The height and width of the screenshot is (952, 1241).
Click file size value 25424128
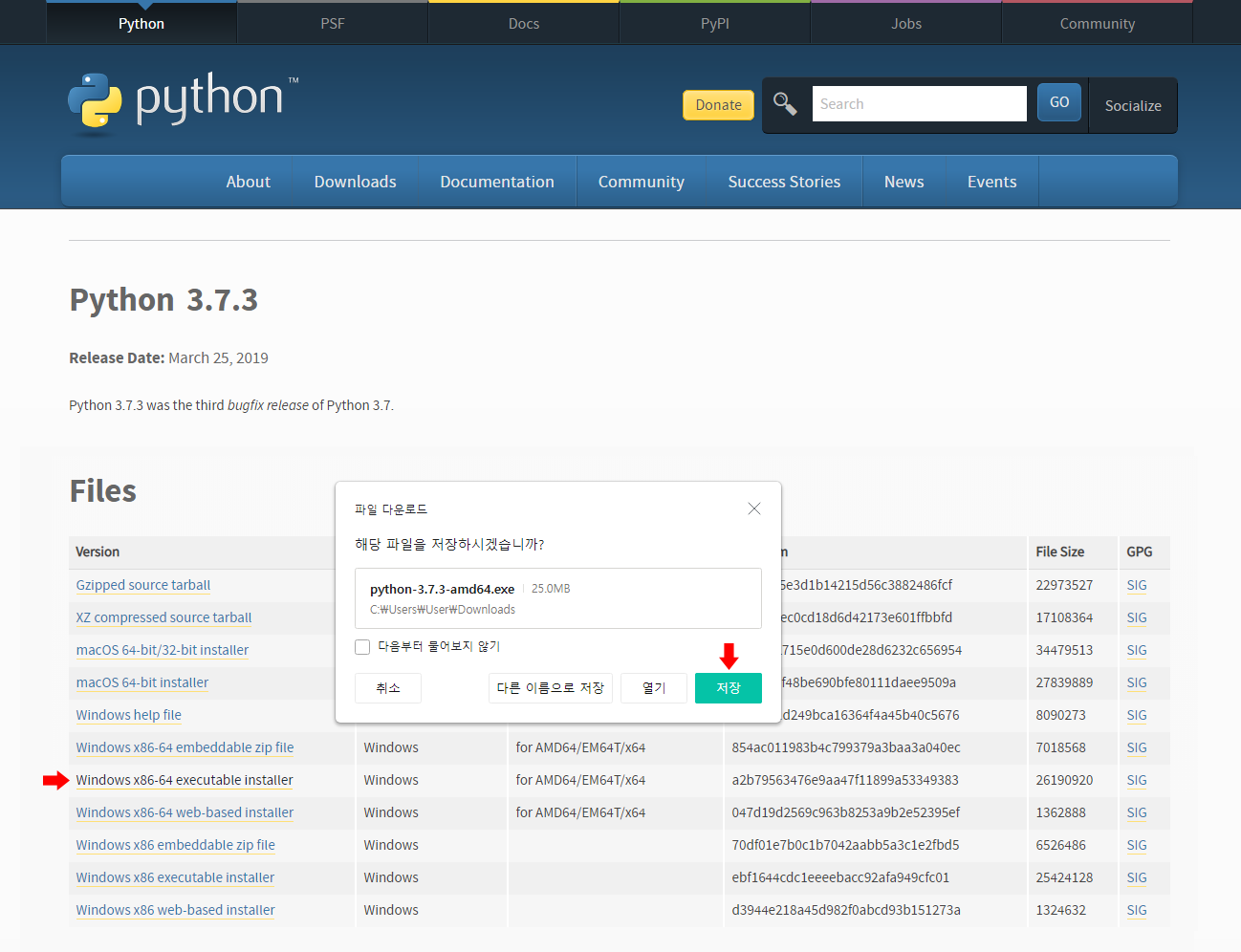pyautogui.click(x=1064, y=877)
